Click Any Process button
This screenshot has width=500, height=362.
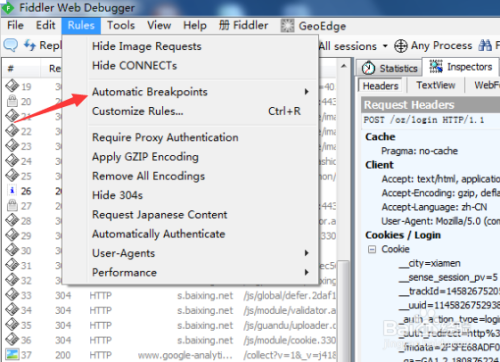click(x=433, y=46)
